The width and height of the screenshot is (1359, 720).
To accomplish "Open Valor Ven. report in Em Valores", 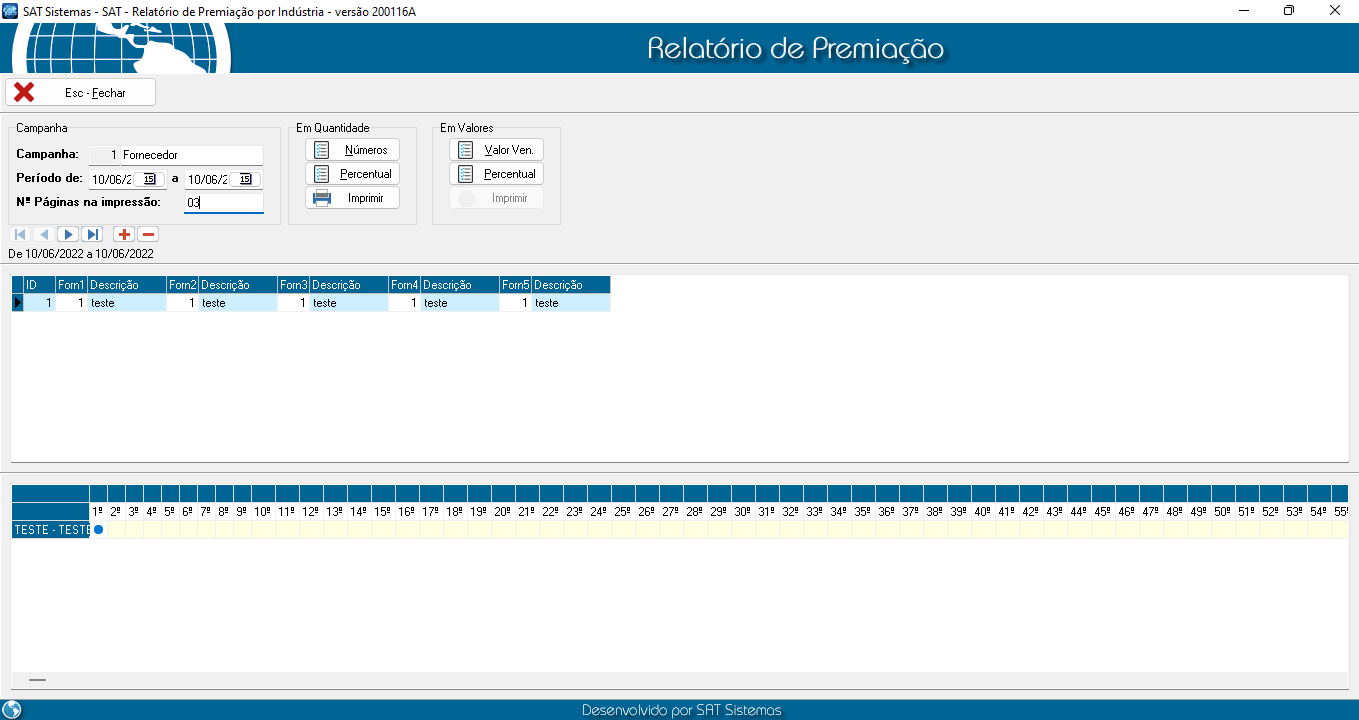I will pyautogui.click(x=496, y=150).
